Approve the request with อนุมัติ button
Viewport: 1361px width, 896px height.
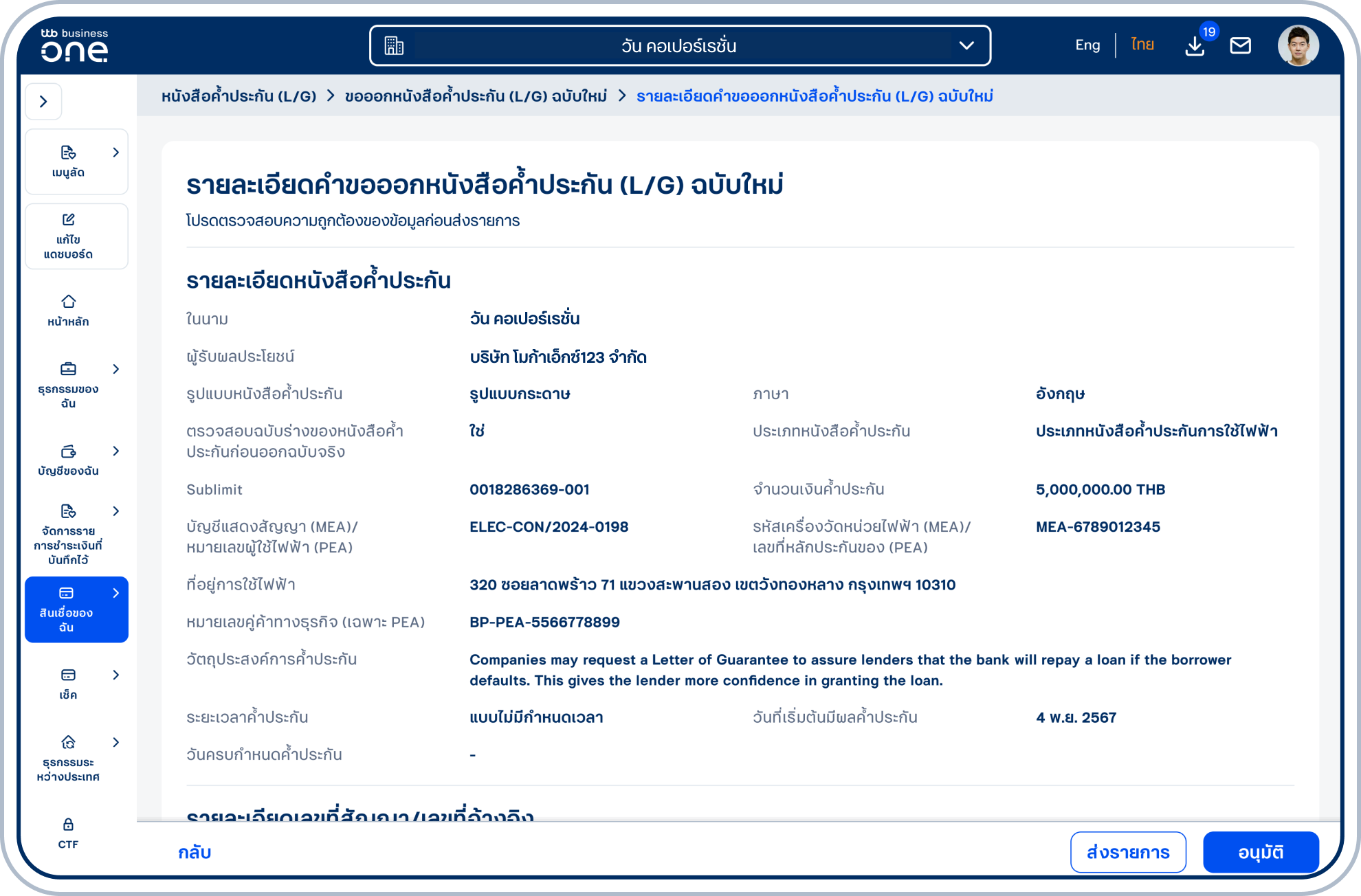[x=1261, y=852]
